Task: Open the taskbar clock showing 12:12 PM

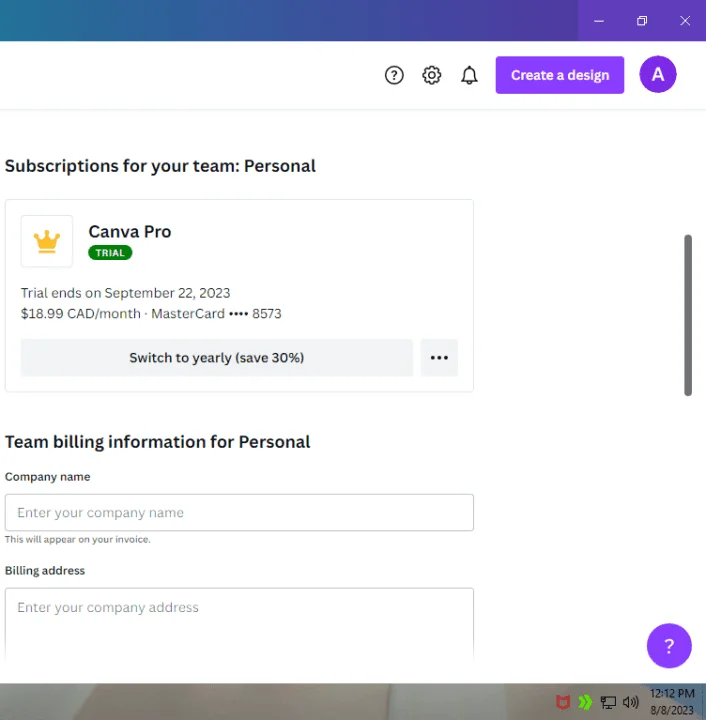Action: click(672, 702)
